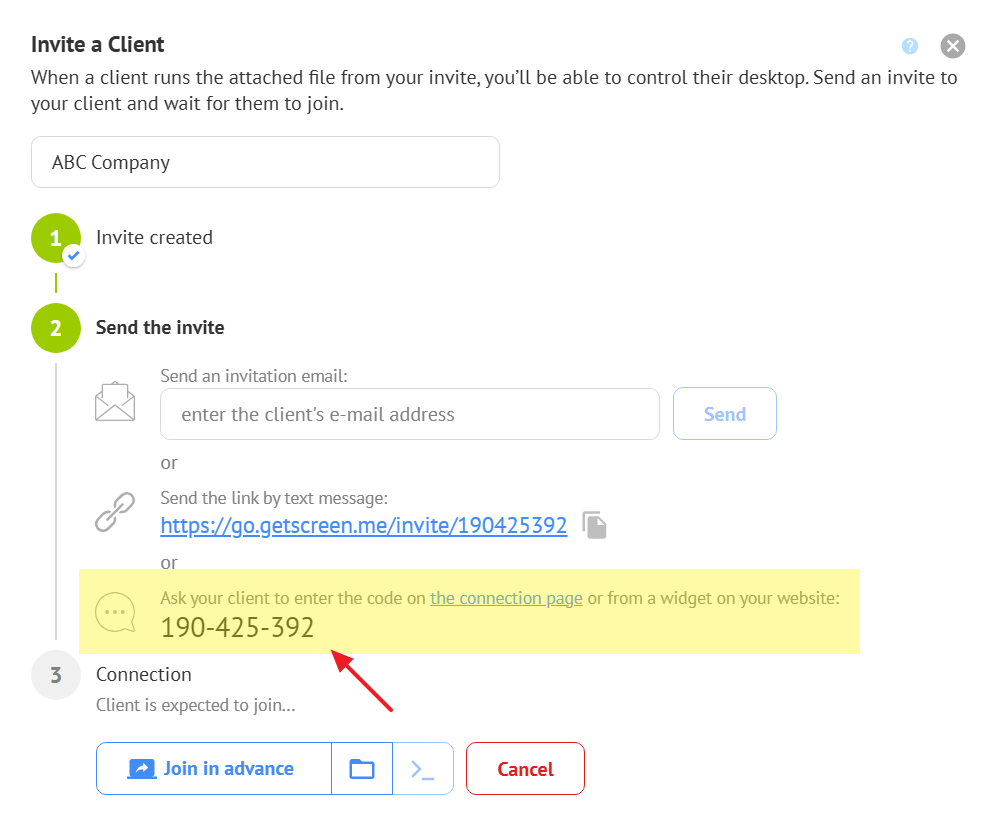Click the gray step 3 circle
Screen dimensions: 1000x826
coord(55,674)
